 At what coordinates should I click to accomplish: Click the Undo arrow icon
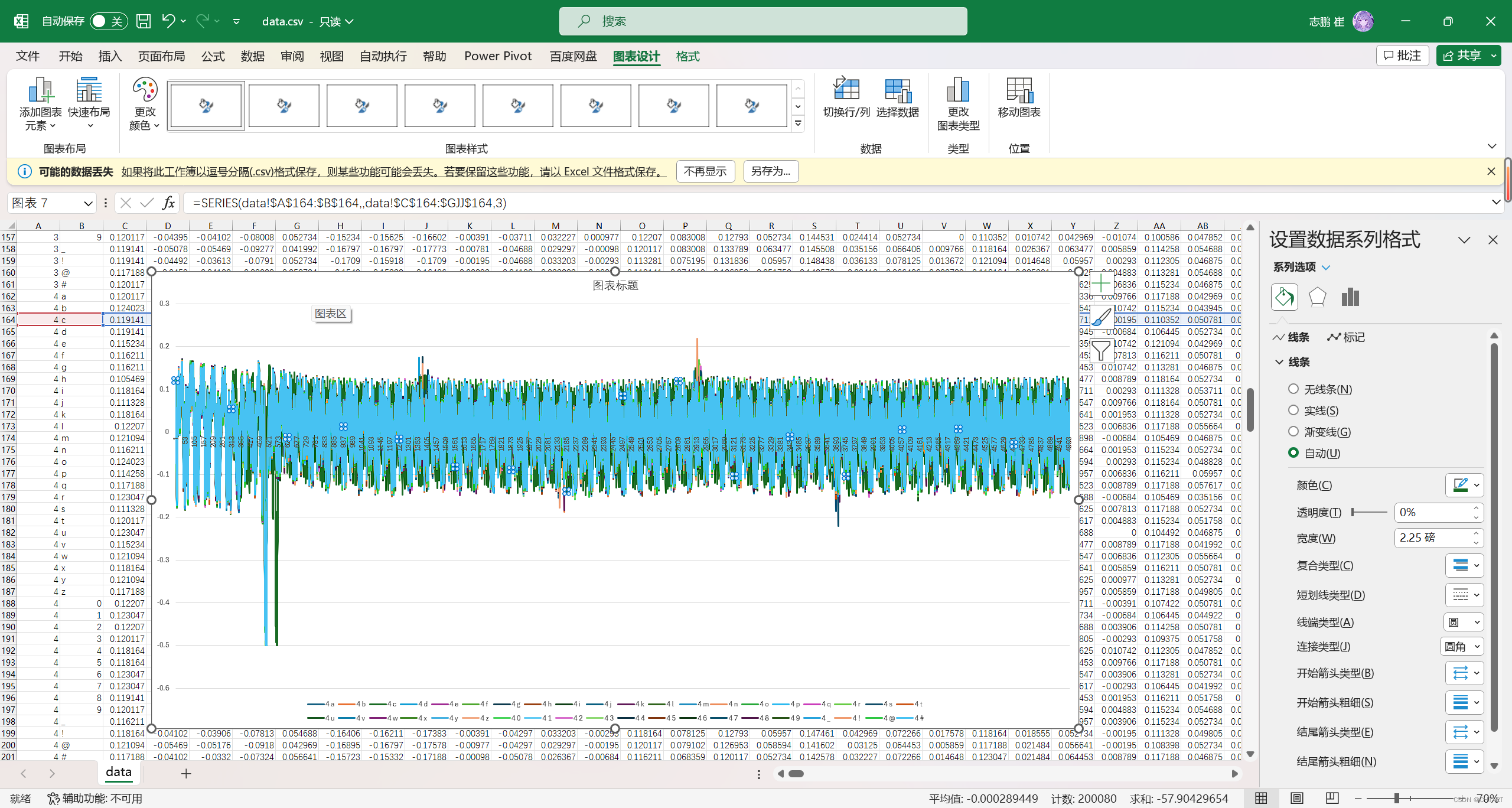[168, 21]
